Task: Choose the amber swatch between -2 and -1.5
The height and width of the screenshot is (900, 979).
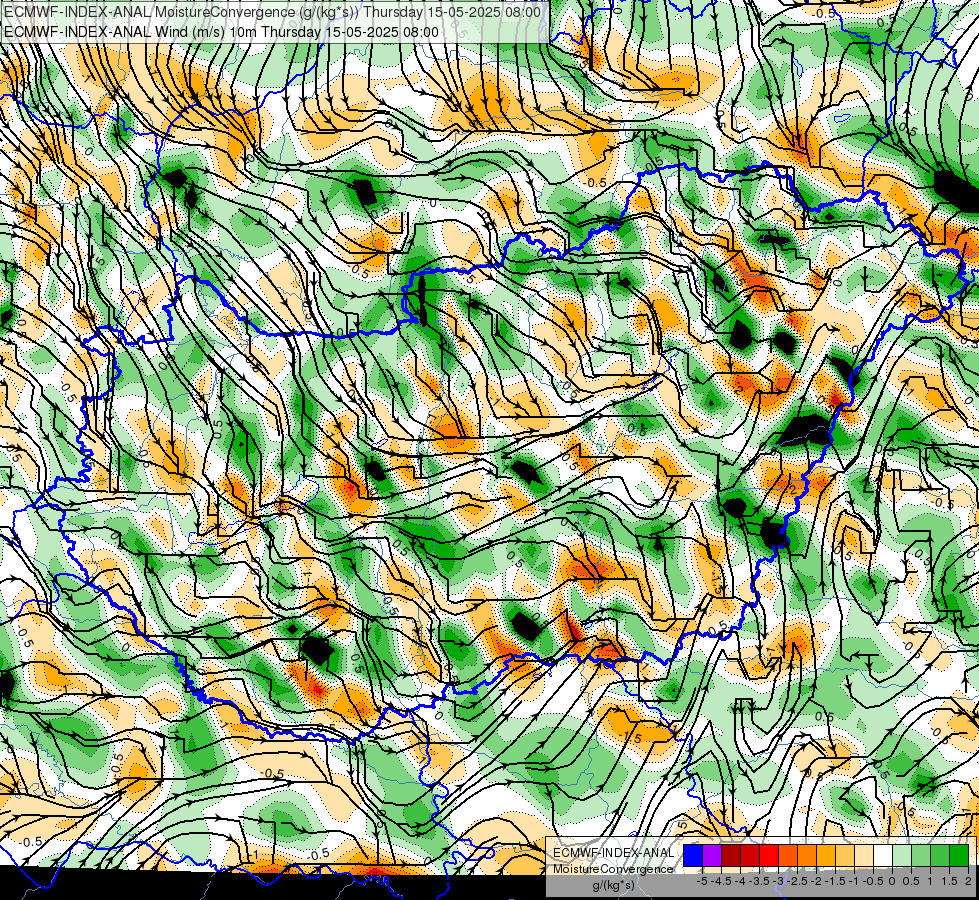Action: click(x=826, y=855)
